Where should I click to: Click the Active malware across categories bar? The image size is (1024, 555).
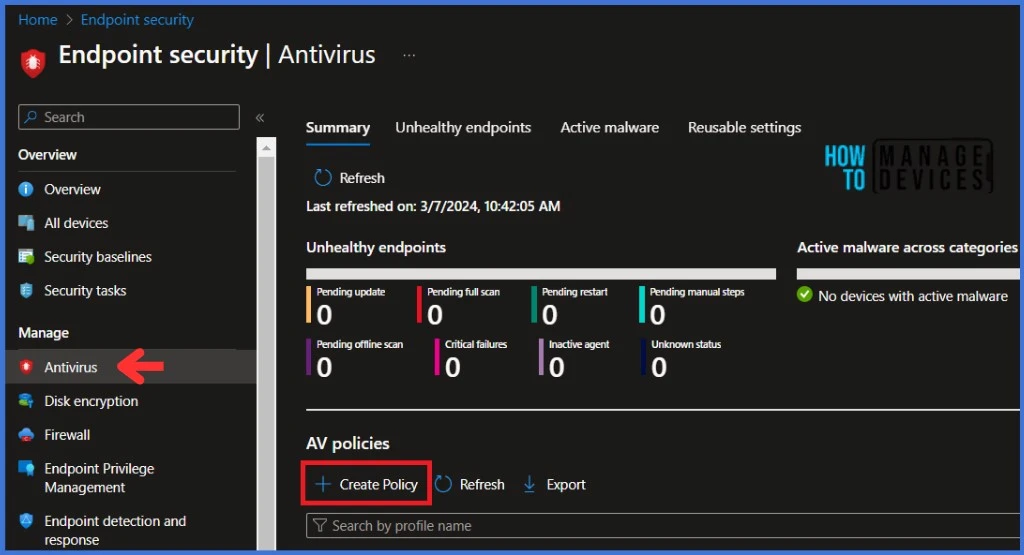click(908, 274)
